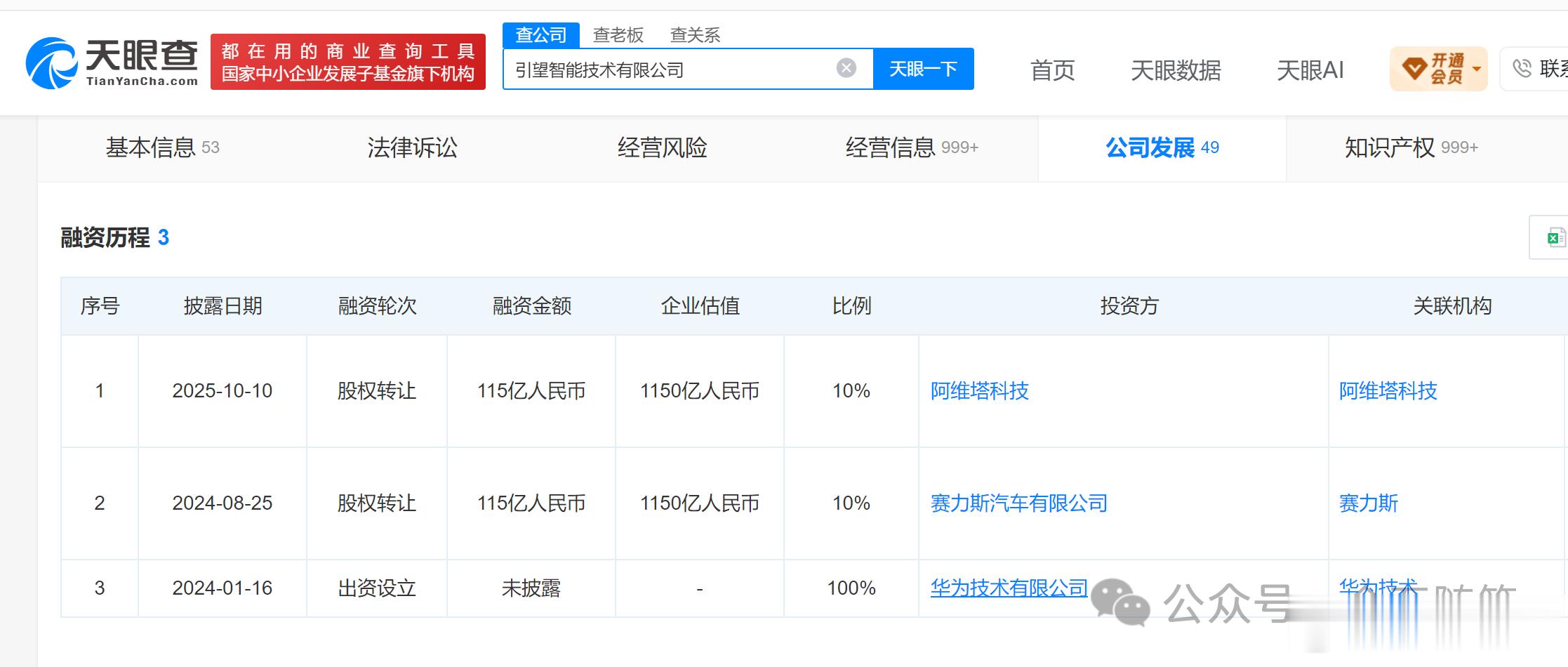Click the date 2024-01-16 cell

(222, 588)
